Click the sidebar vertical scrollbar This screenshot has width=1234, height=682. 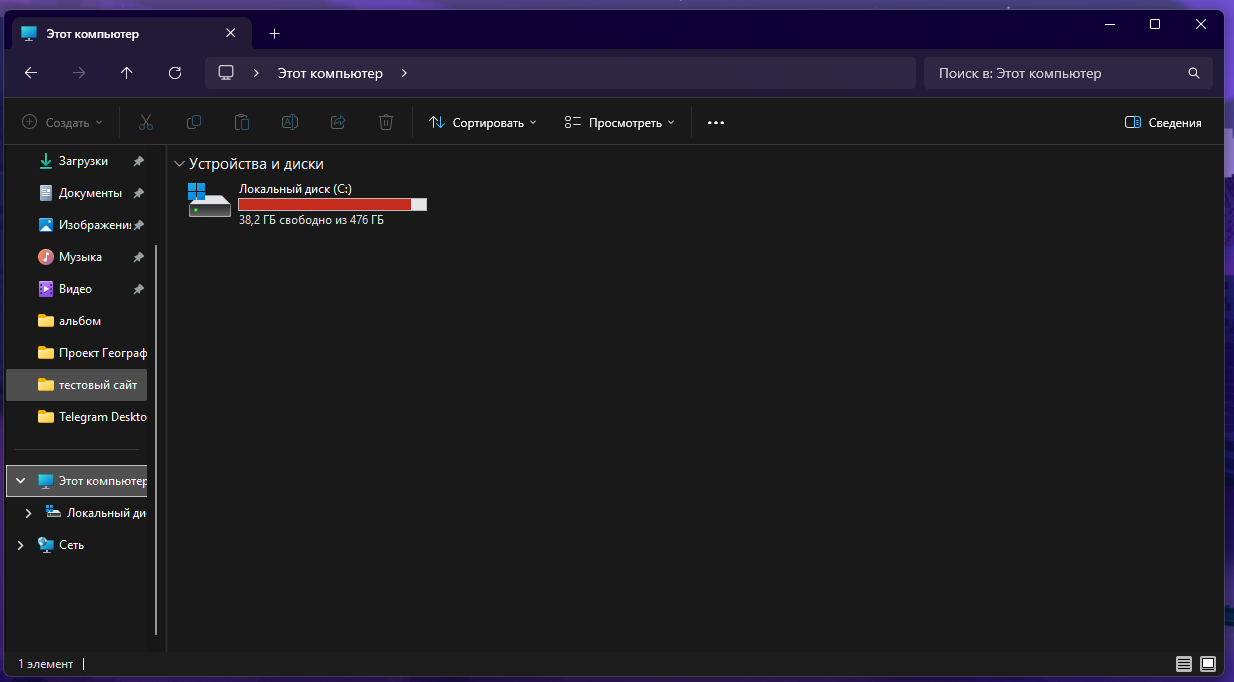point(155,440)
